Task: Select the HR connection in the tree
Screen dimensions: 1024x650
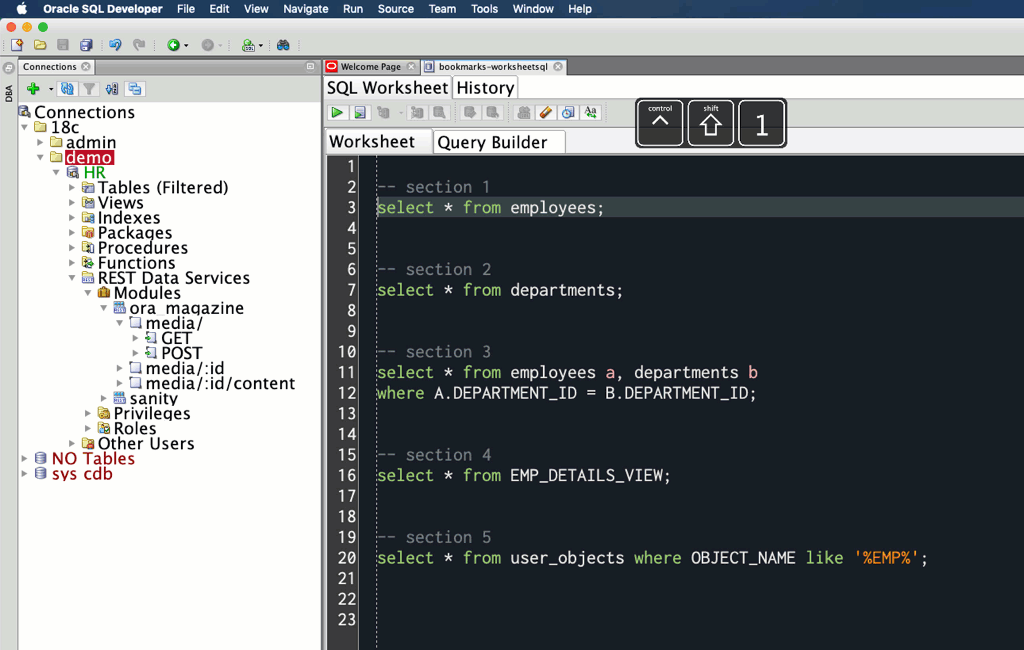Action: click(x=94, y=172)
